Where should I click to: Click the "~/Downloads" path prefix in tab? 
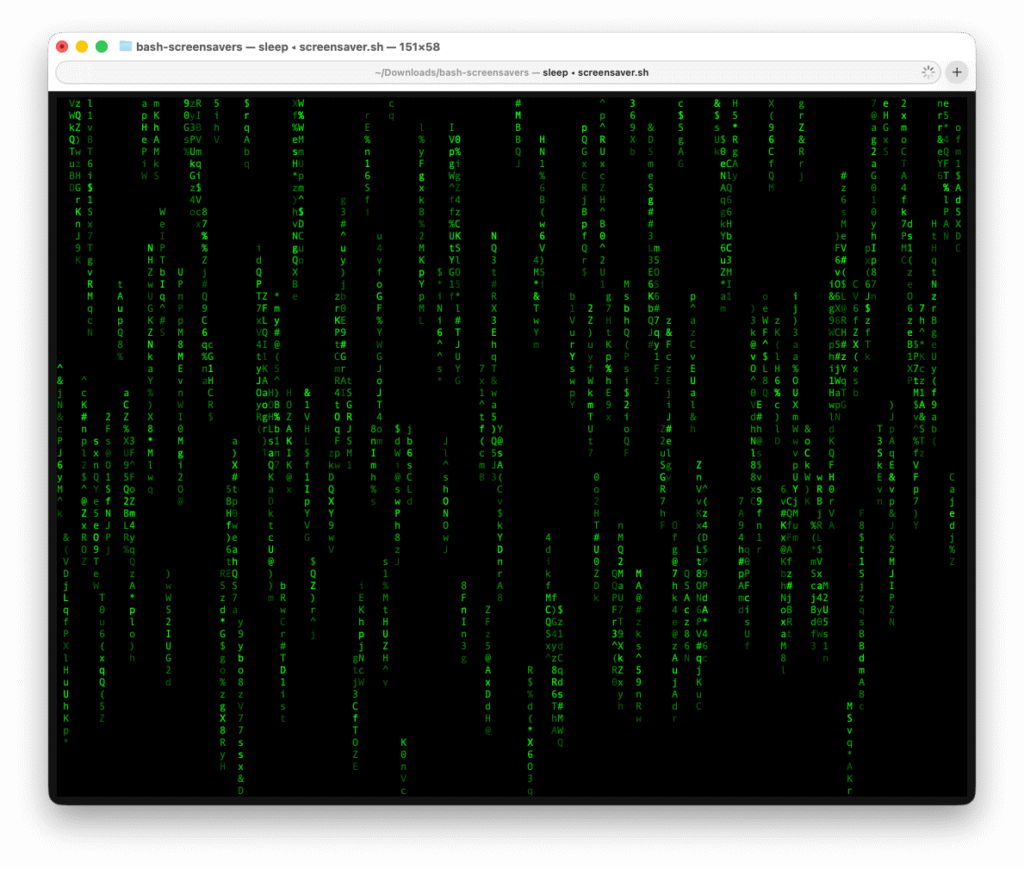(x=405, y=72)
